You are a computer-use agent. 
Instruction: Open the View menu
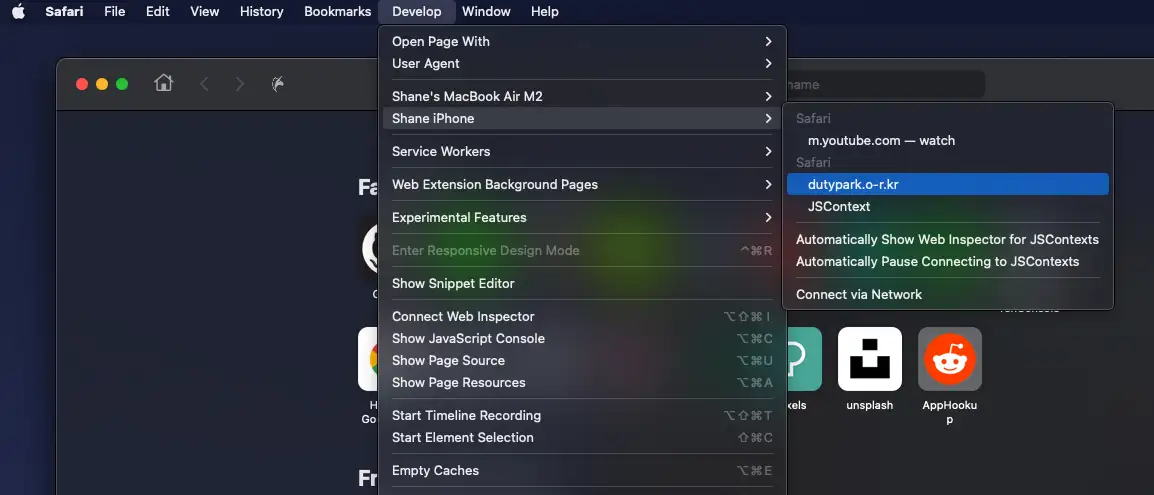point(205,11)
